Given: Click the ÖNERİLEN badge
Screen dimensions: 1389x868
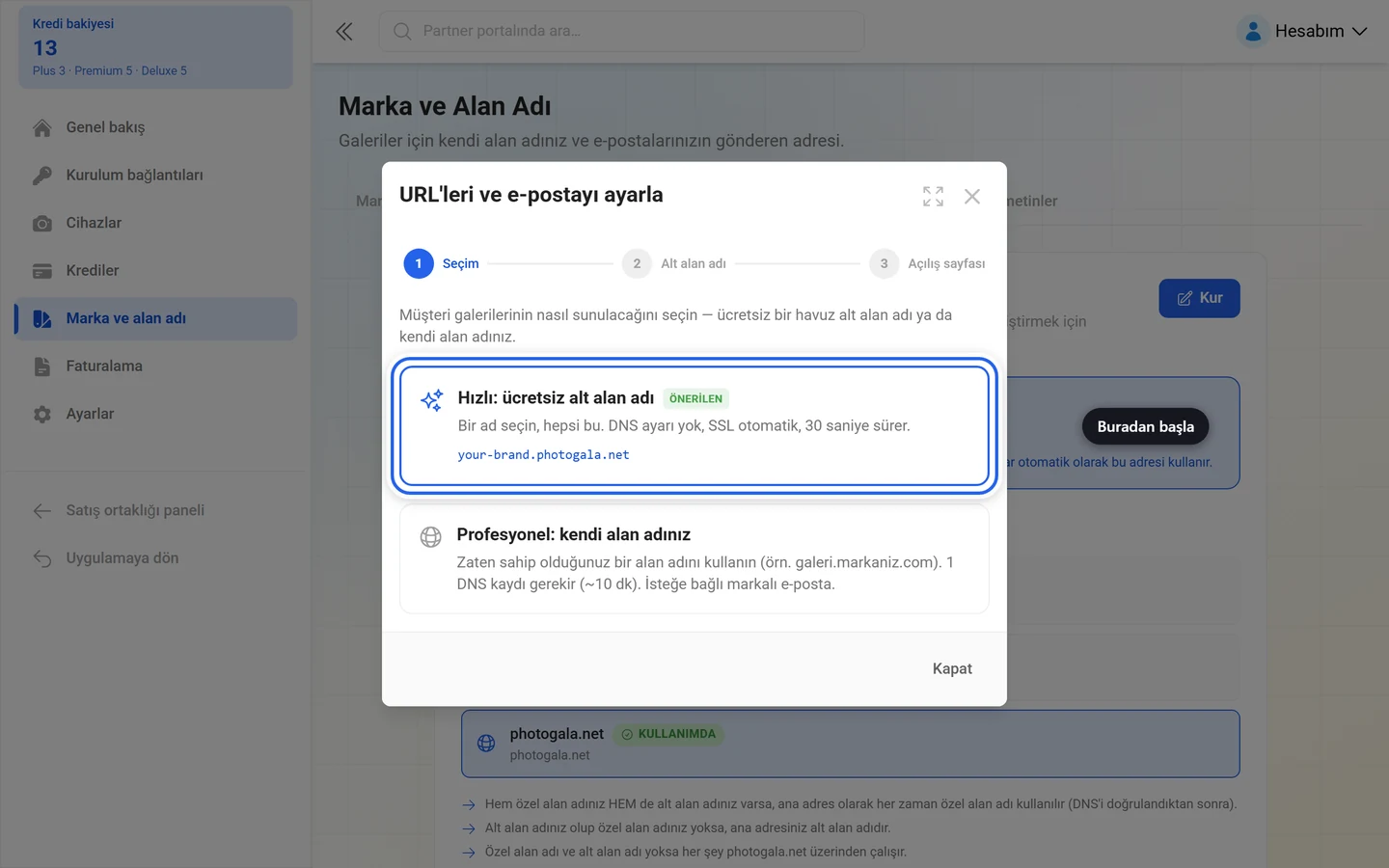Looking at the screenshot, I should point(695,398).
